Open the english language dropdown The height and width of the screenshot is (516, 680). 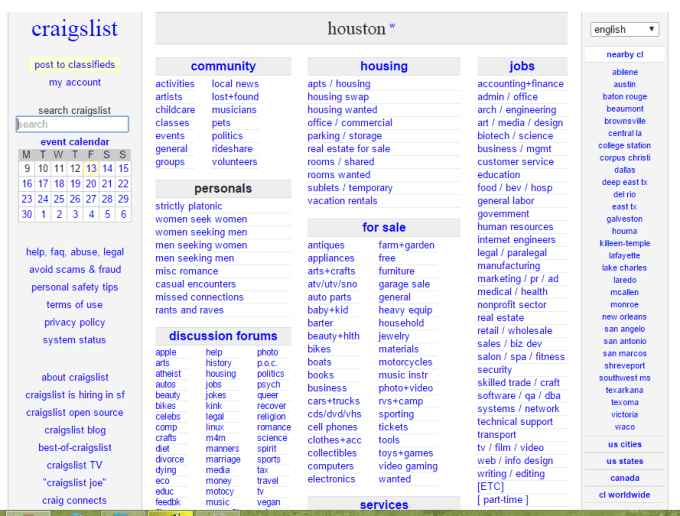coord(624,29)
